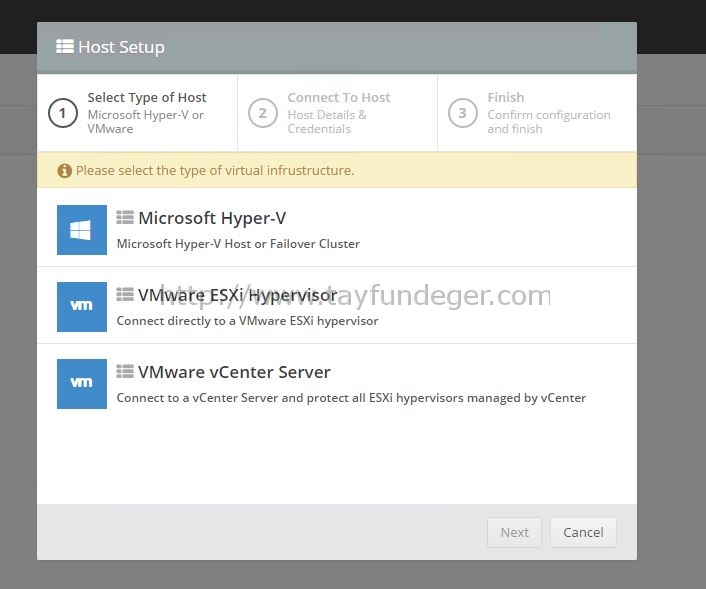The height and width of the screenshot is (589, 706).
Task: Click 'Host Details & Credentials' subtitle
Action: coord(327,122)
